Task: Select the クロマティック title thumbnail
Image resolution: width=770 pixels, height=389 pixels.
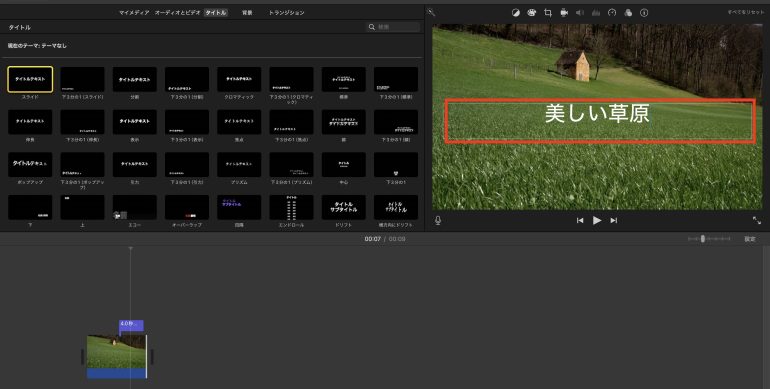Action: click(239, 80)
